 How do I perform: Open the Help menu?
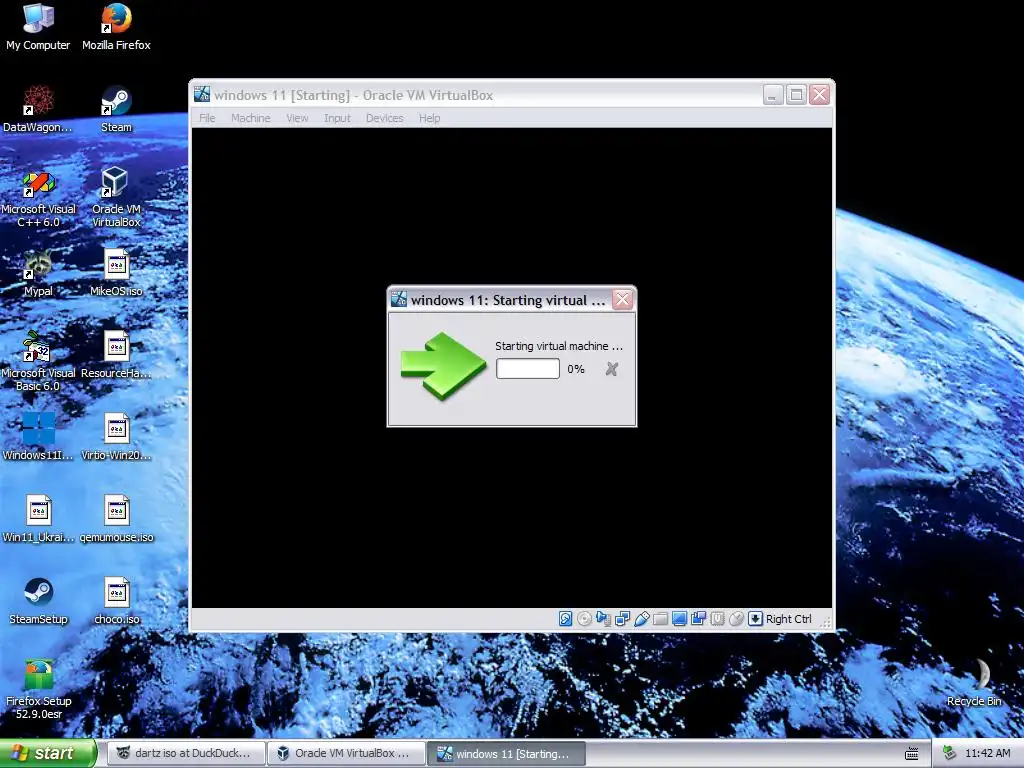pyautogui.click(x=429, y=118)
